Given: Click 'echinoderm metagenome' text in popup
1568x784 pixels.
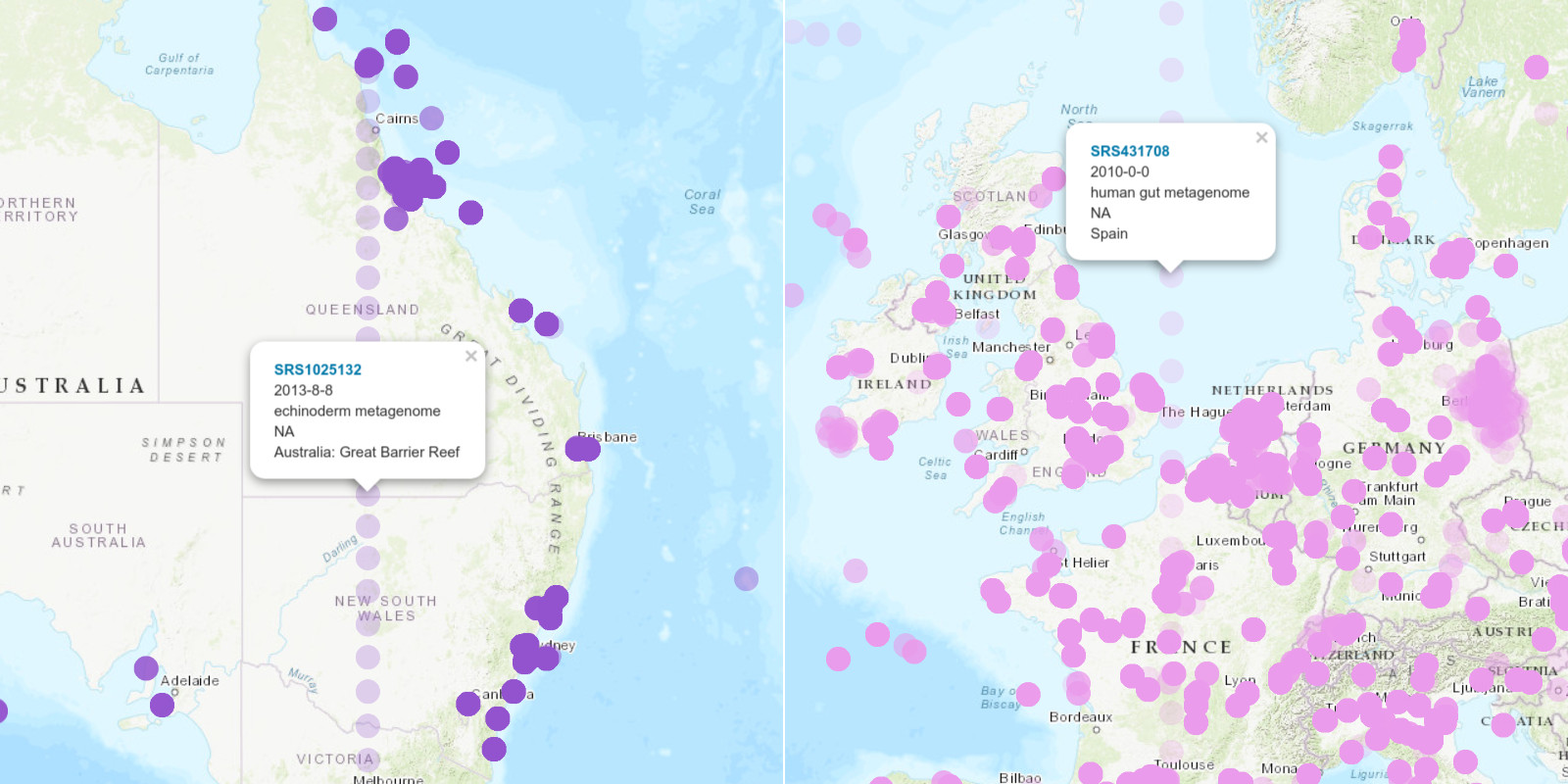Looking at the screenshot, I should pos(357,411).
